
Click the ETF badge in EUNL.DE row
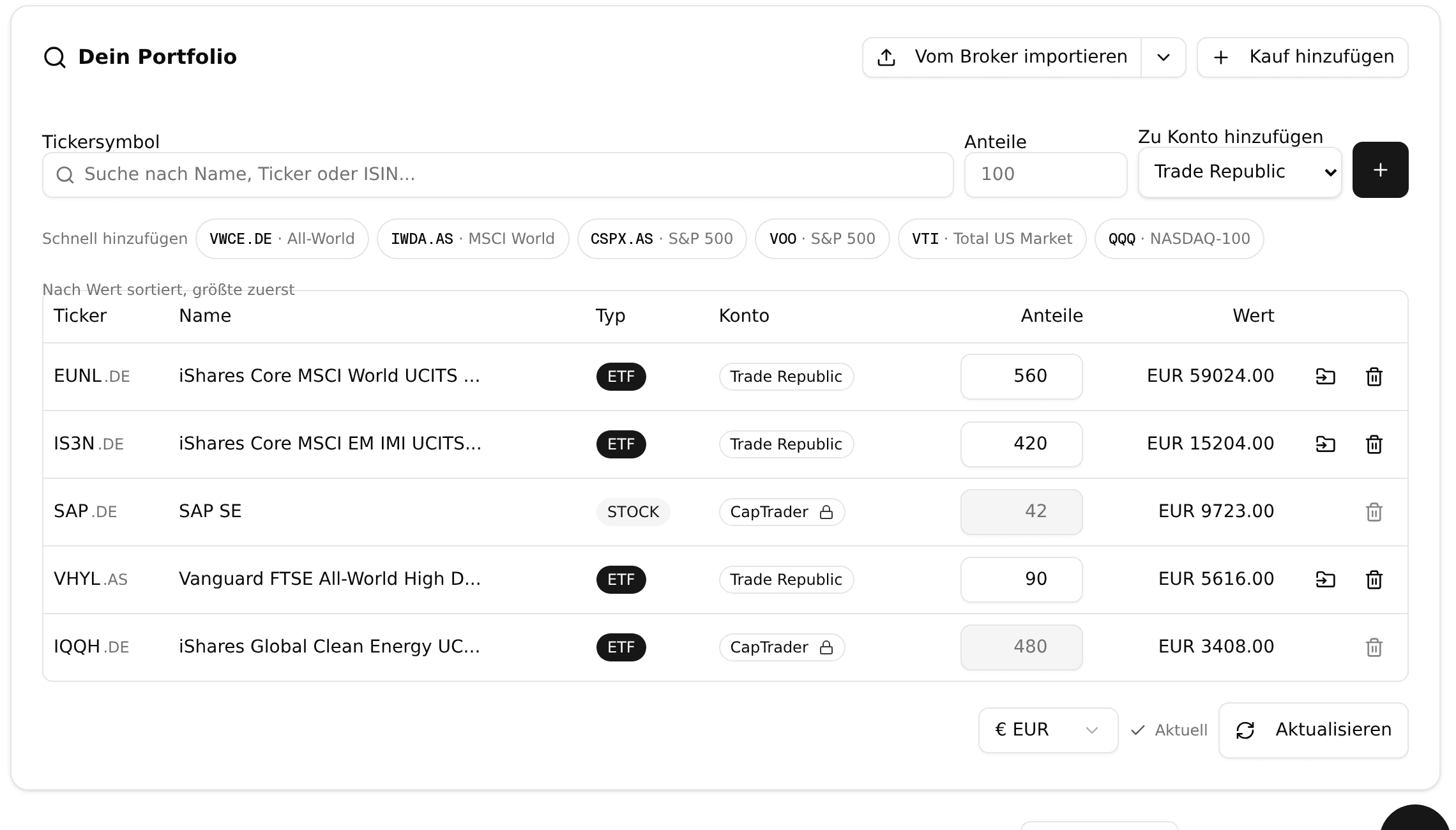tap(621, 377)
